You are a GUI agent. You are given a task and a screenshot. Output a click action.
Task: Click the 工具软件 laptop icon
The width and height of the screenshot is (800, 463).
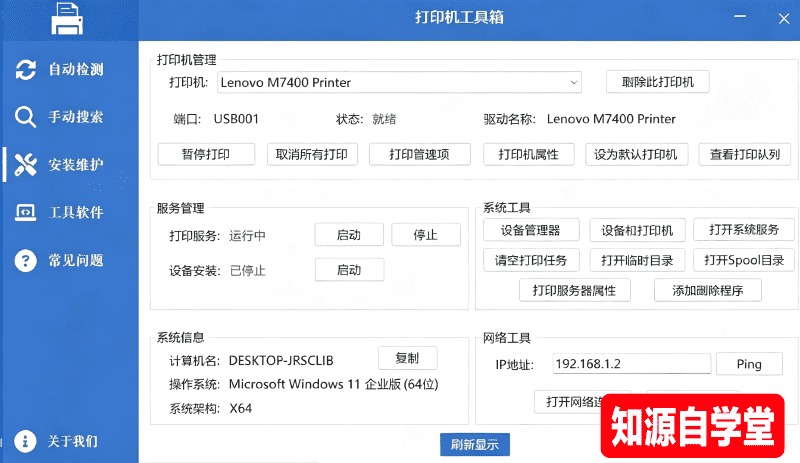[x=26, y=212]
